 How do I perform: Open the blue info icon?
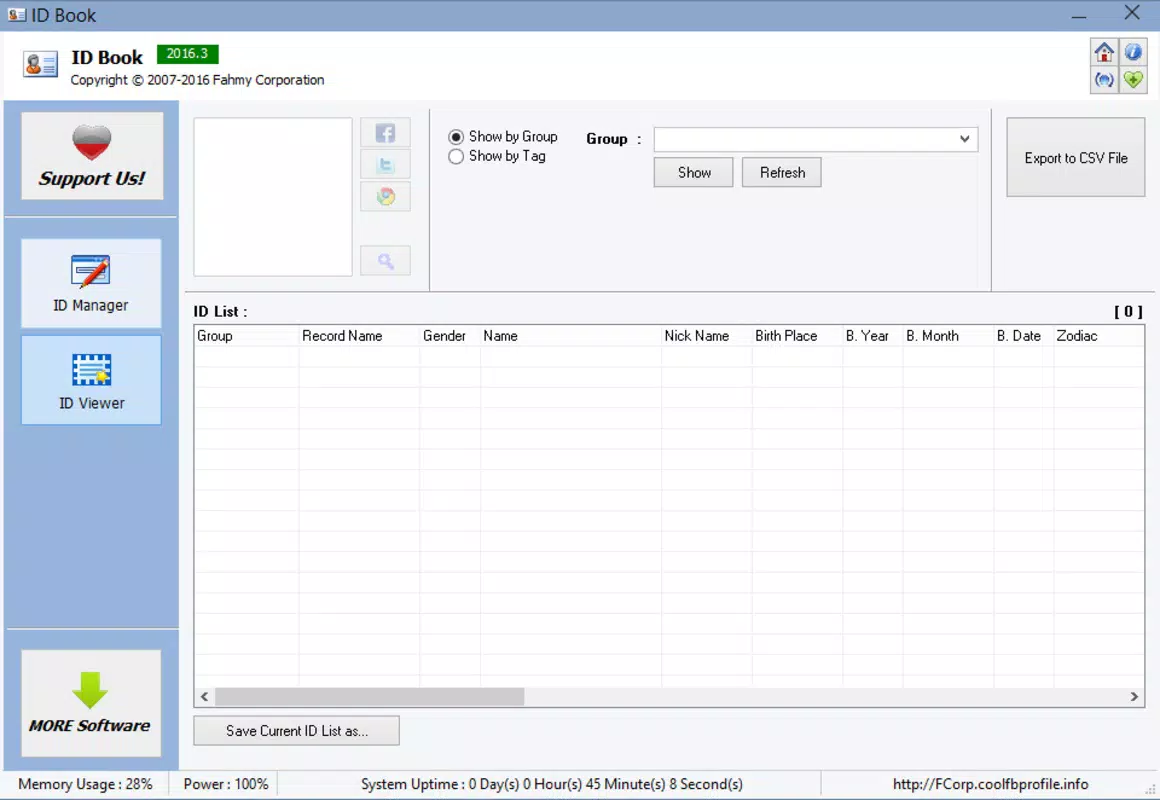1133,52
